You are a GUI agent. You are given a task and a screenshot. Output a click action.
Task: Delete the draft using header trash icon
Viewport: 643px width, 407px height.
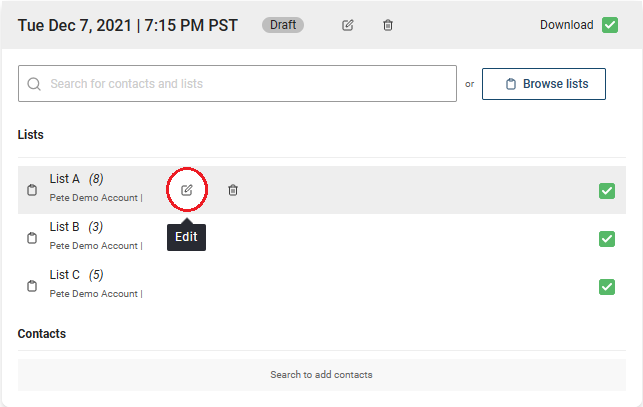click(x=388, y=25)
